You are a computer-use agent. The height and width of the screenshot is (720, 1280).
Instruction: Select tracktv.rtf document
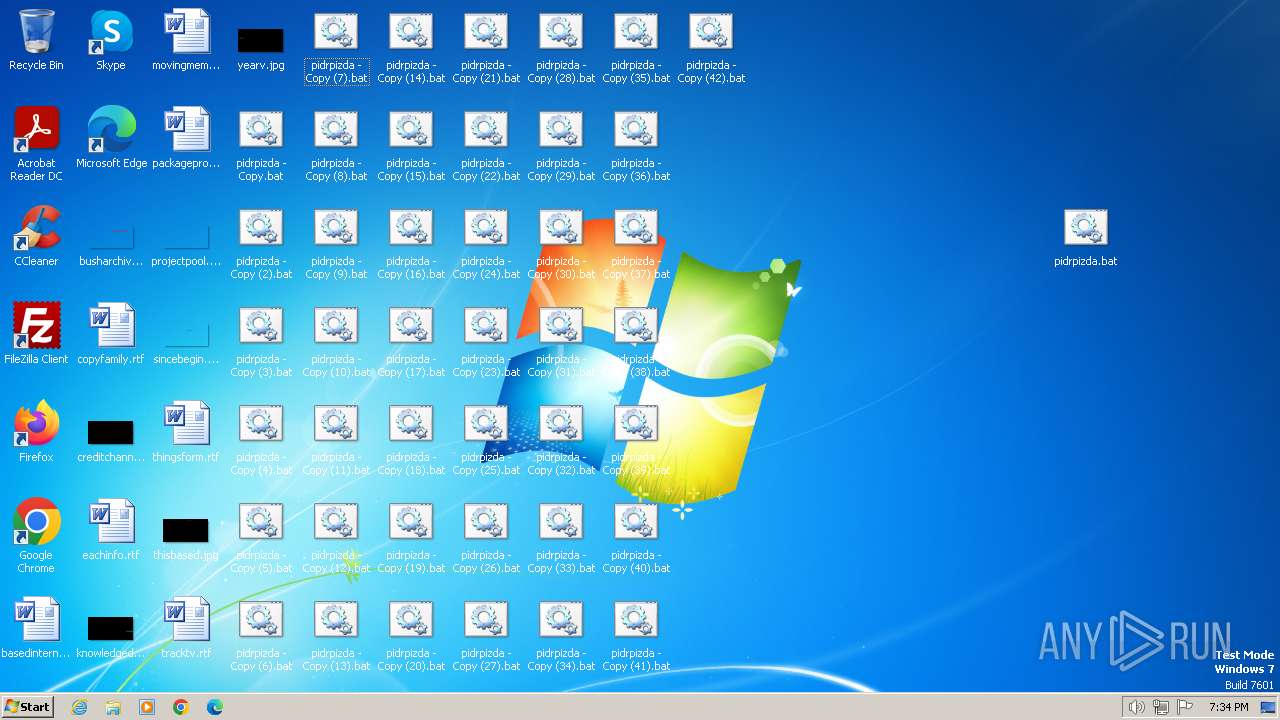pos(186,628)
